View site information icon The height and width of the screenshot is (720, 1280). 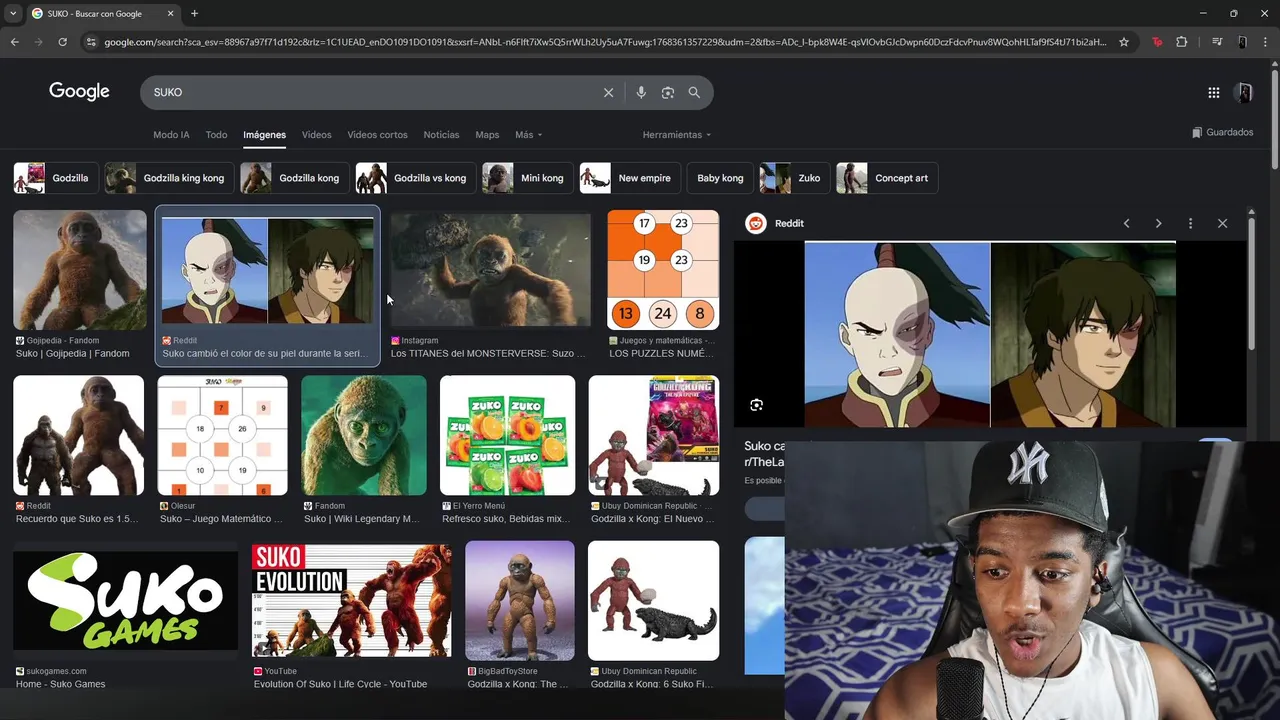pyautogui.click(x=91, y=42)
